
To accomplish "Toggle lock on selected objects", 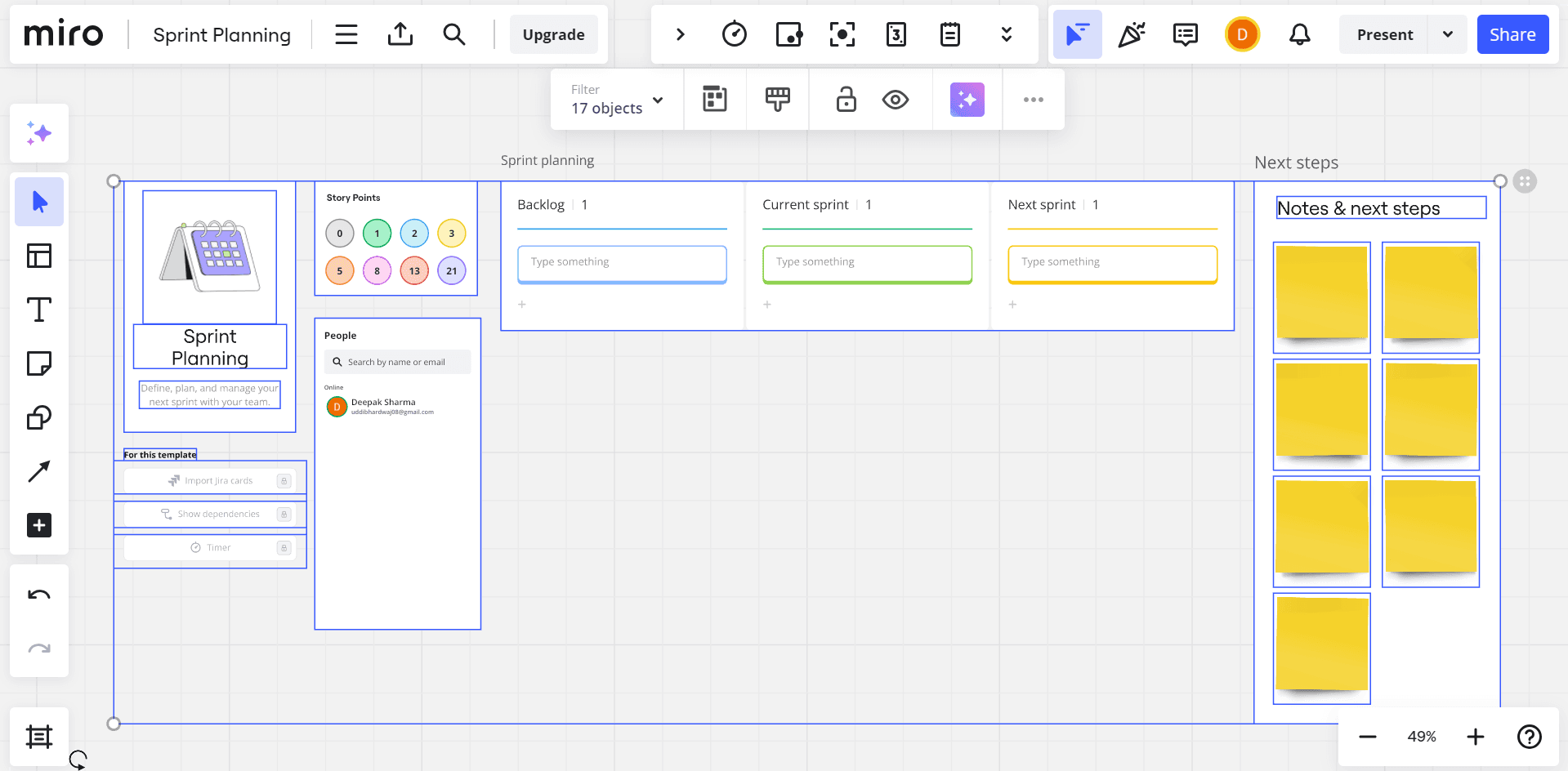I will click(846, 100).
